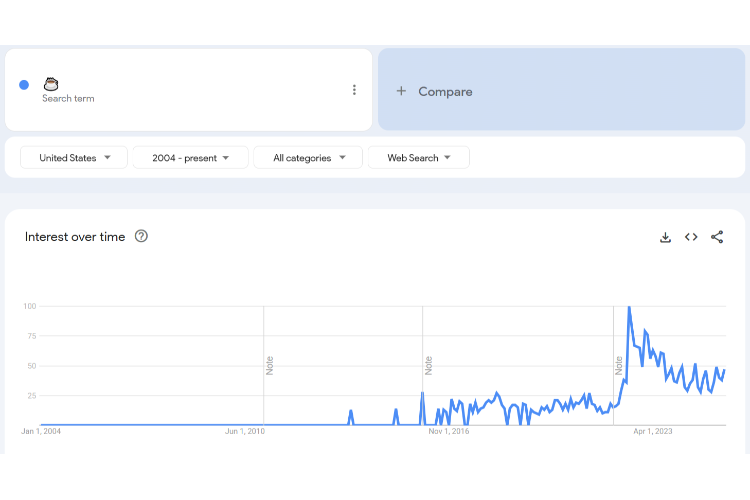Select the rightmost Note marker on the chart
Viewport: 750px width, 500px height.
(619, 365)
